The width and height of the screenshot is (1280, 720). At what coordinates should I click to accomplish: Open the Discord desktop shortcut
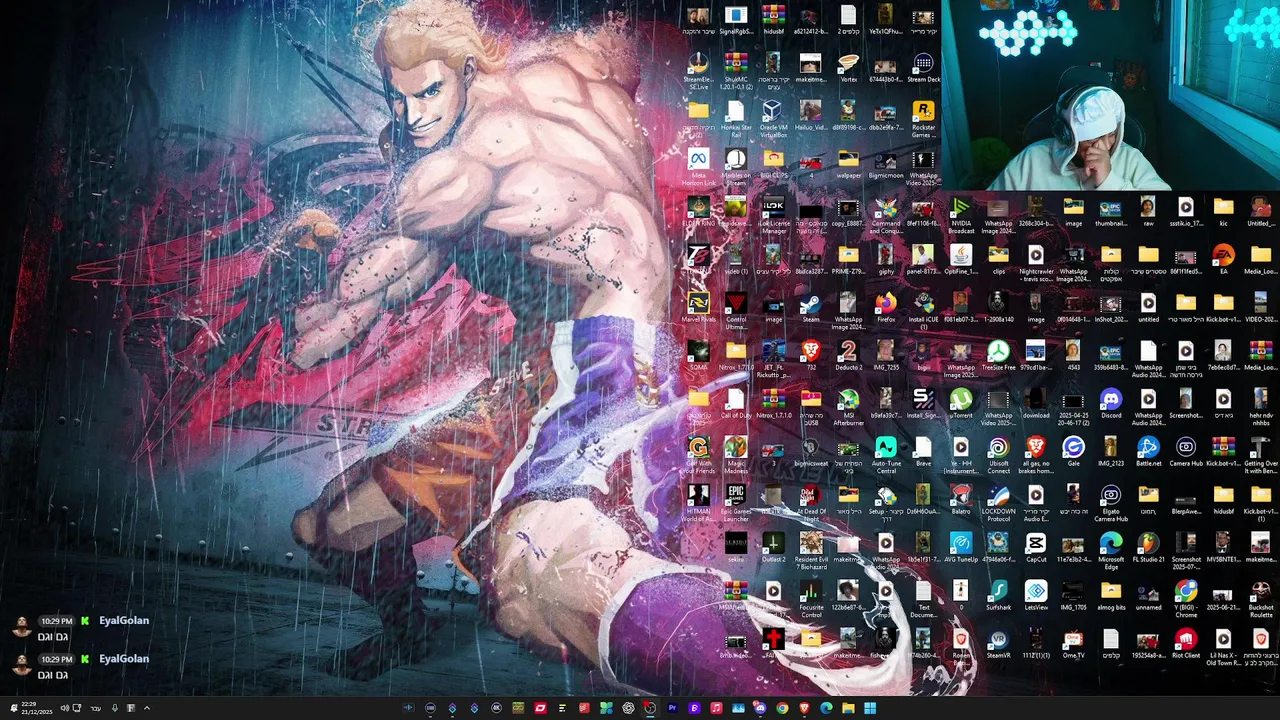pos(1111,403)
